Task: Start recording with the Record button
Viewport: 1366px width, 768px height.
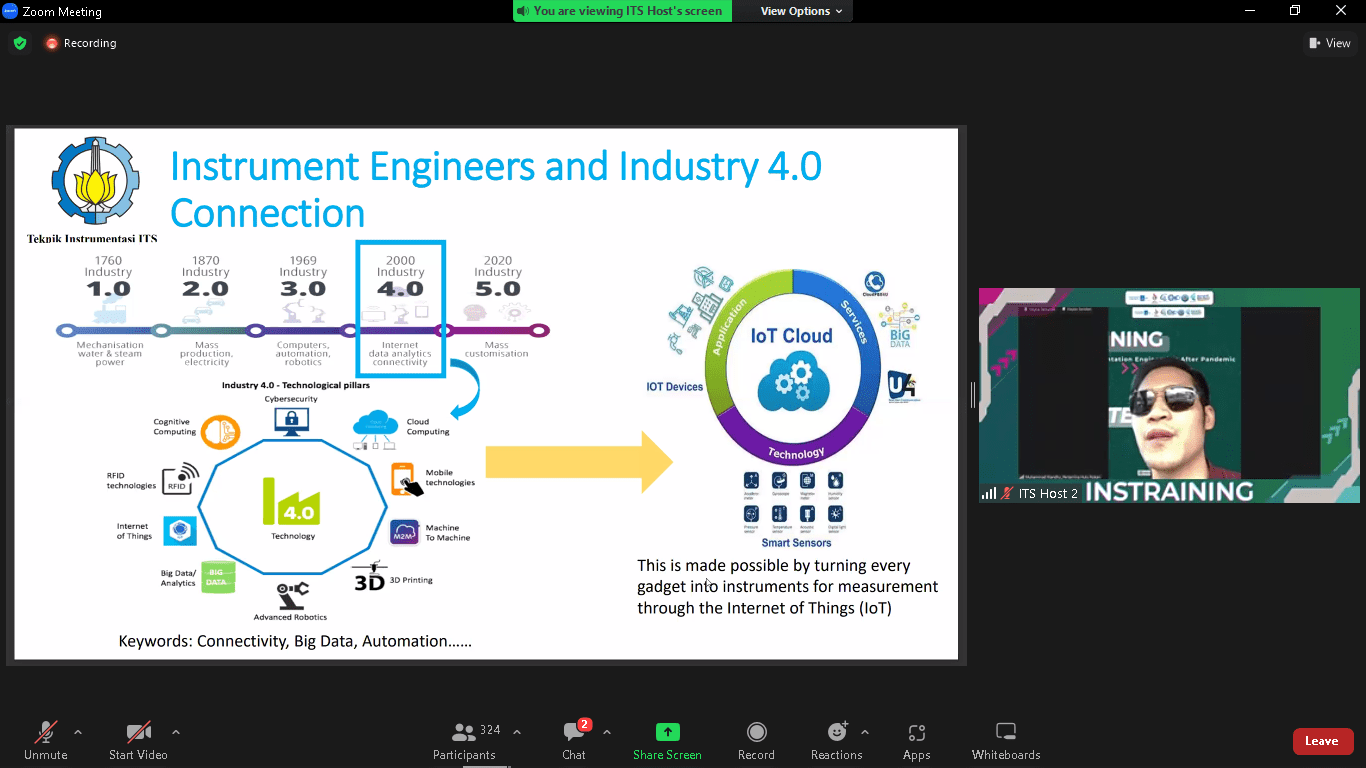Action: (756, 740)
